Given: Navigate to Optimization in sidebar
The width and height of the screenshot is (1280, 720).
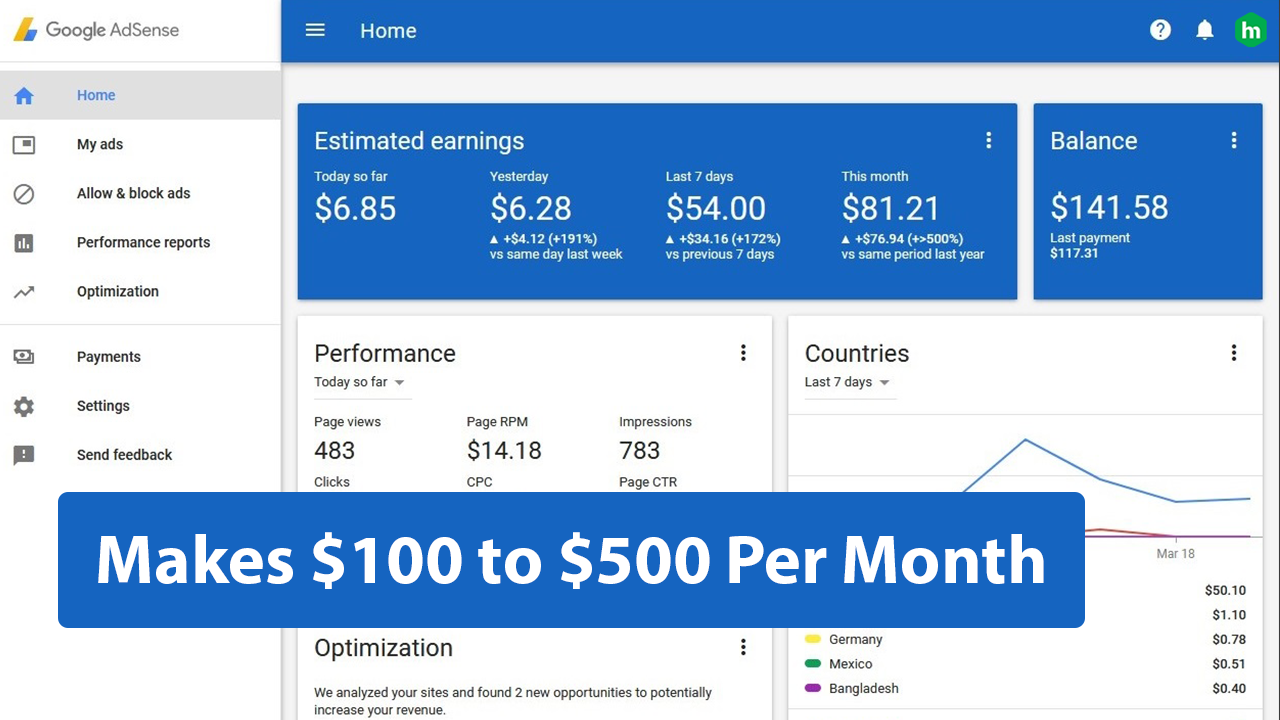Looking at the screenshot, I should (x=118, y=291).
